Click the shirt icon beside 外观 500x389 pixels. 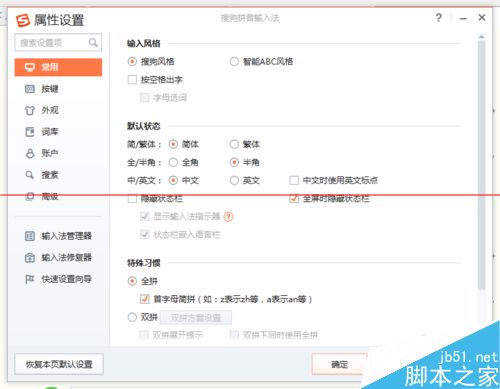point(30,110)
